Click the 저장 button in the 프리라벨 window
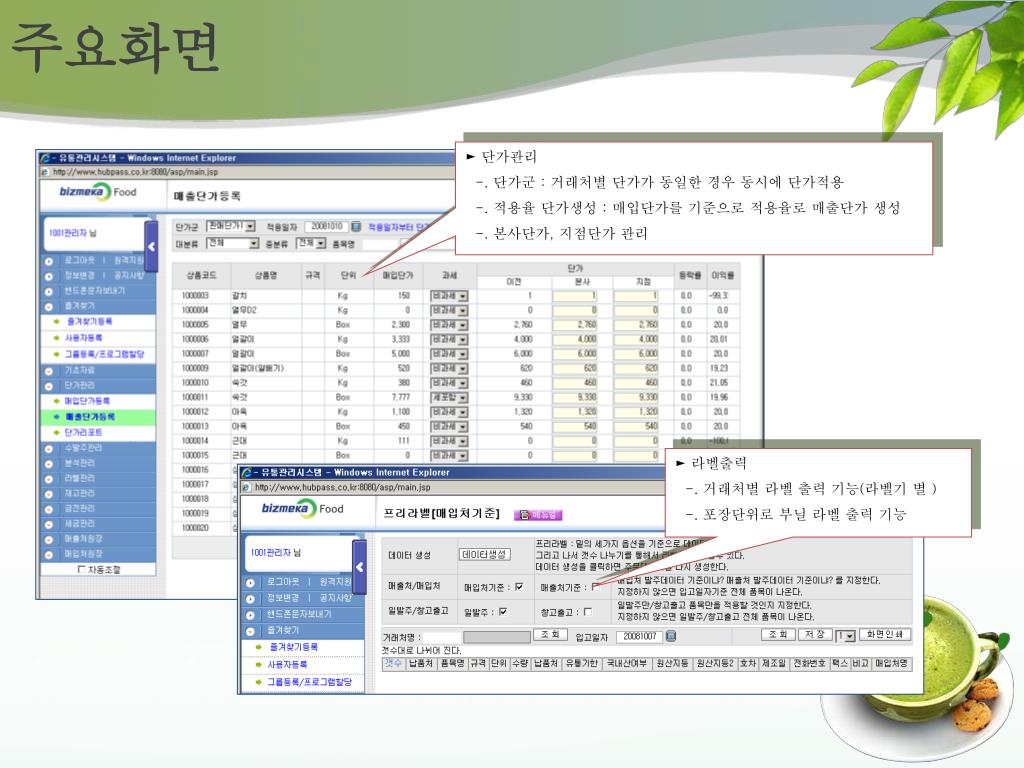This screenshot has height=768, width=1024. [814, 635]
